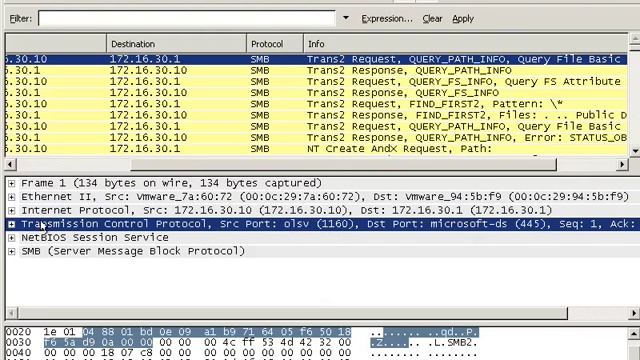Click packet details horizontal scrollbar right arrow
The width and height of the screenshot is (640, 360).
click(x=634, y=313)
